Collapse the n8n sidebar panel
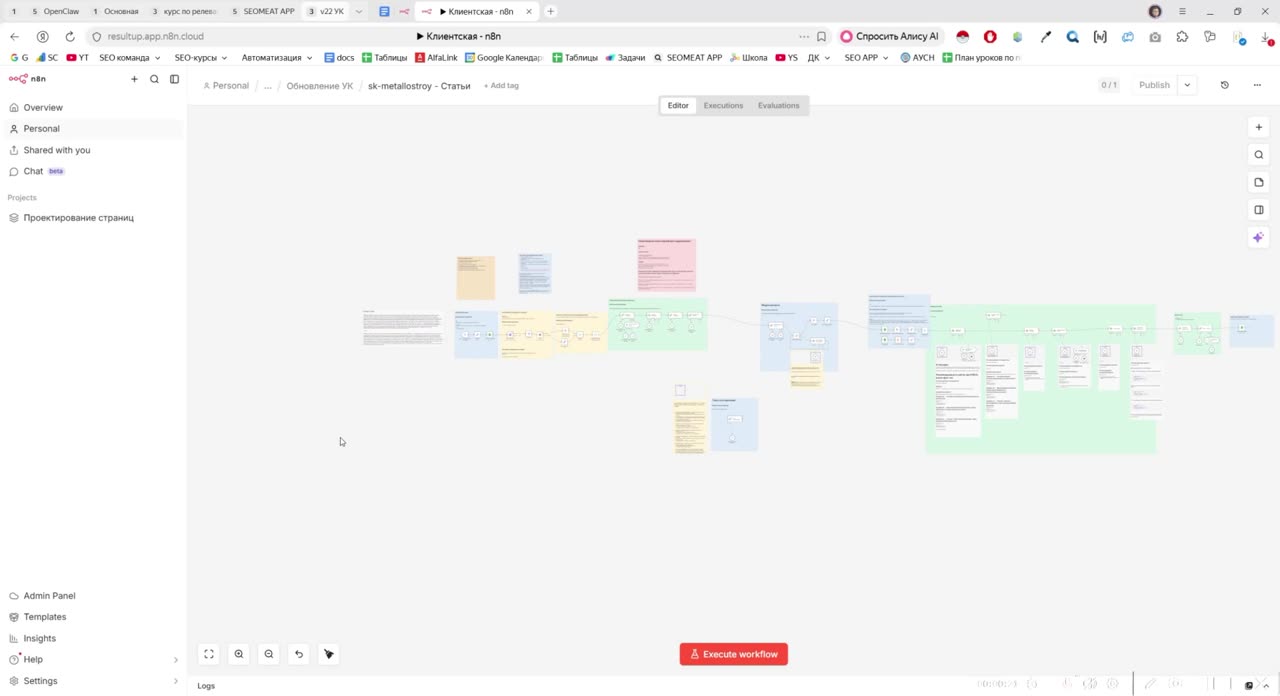 [174, 79]
